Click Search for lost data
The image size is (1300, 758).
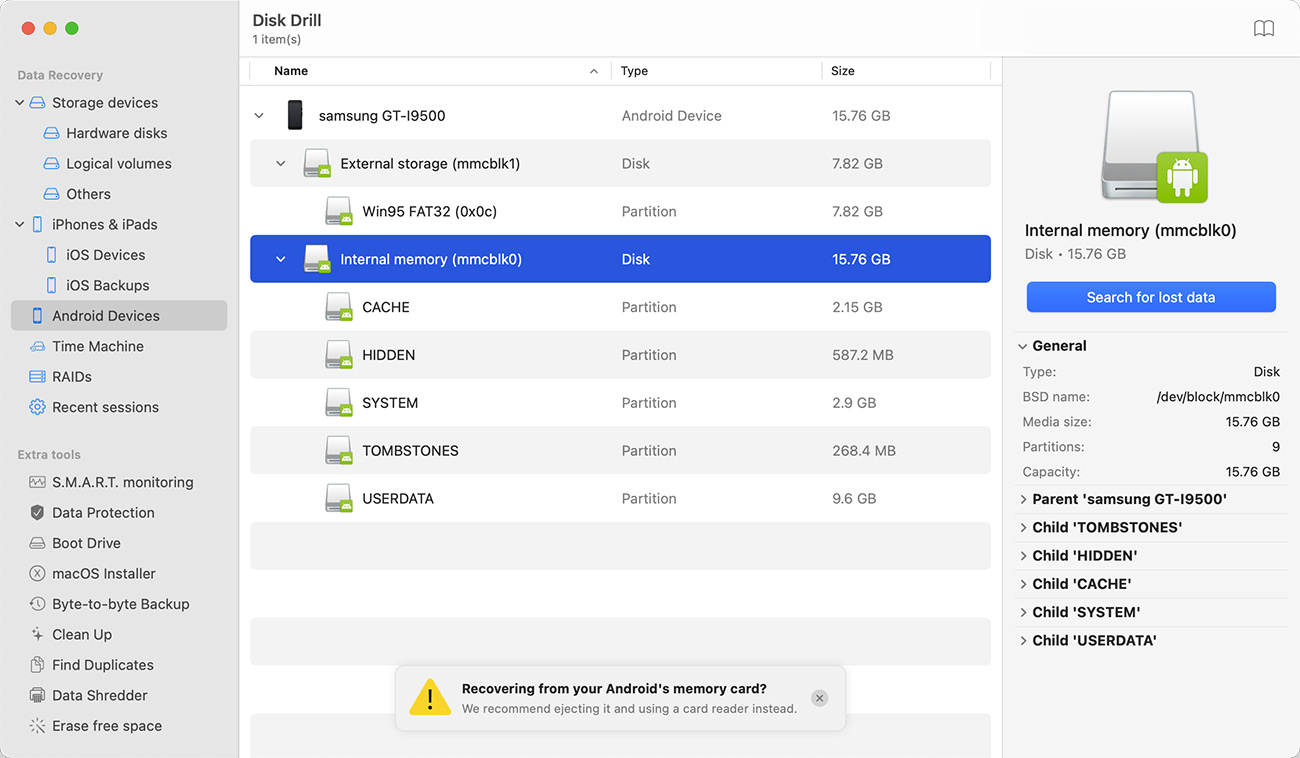(1150, 297)
